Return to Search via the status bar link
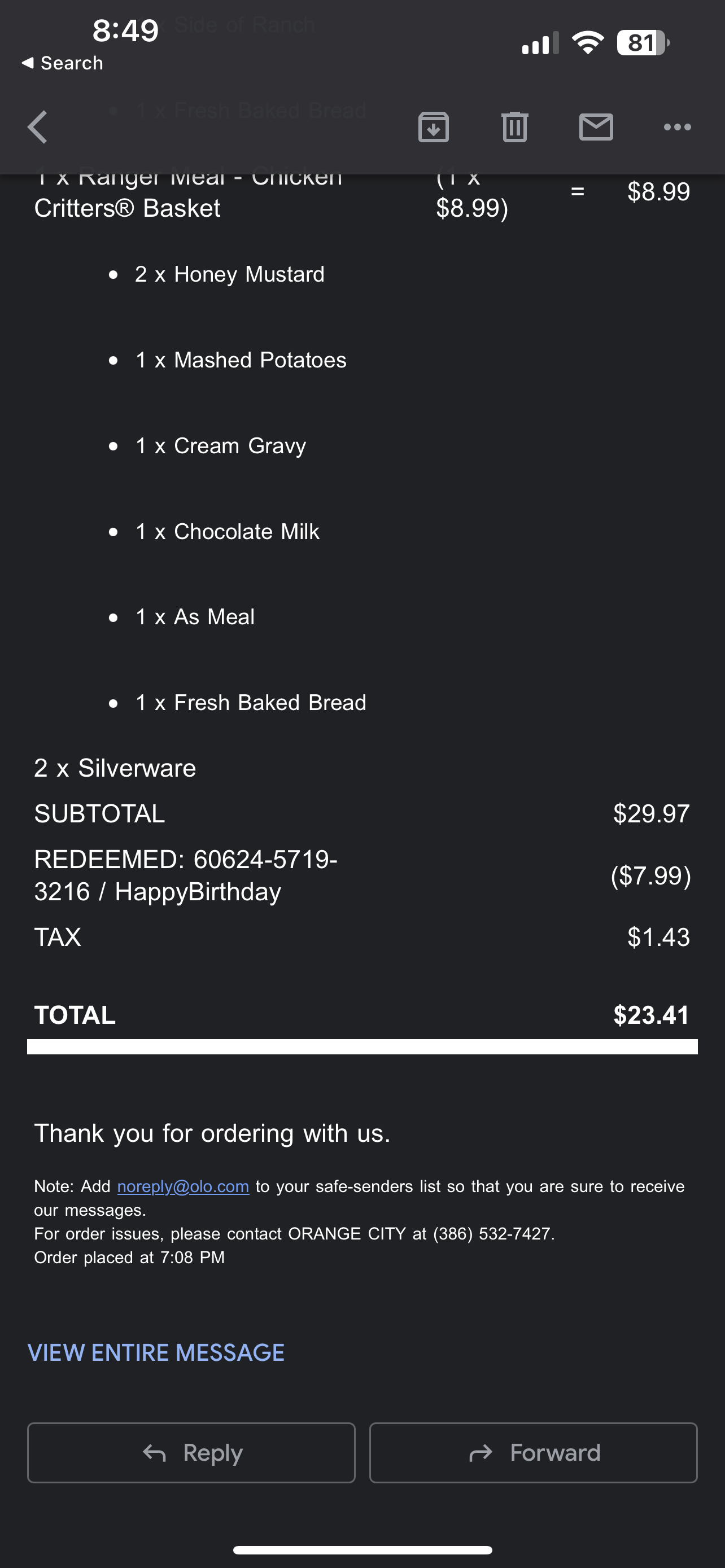Screen dimensions: 725x1568 coord(63,63)
